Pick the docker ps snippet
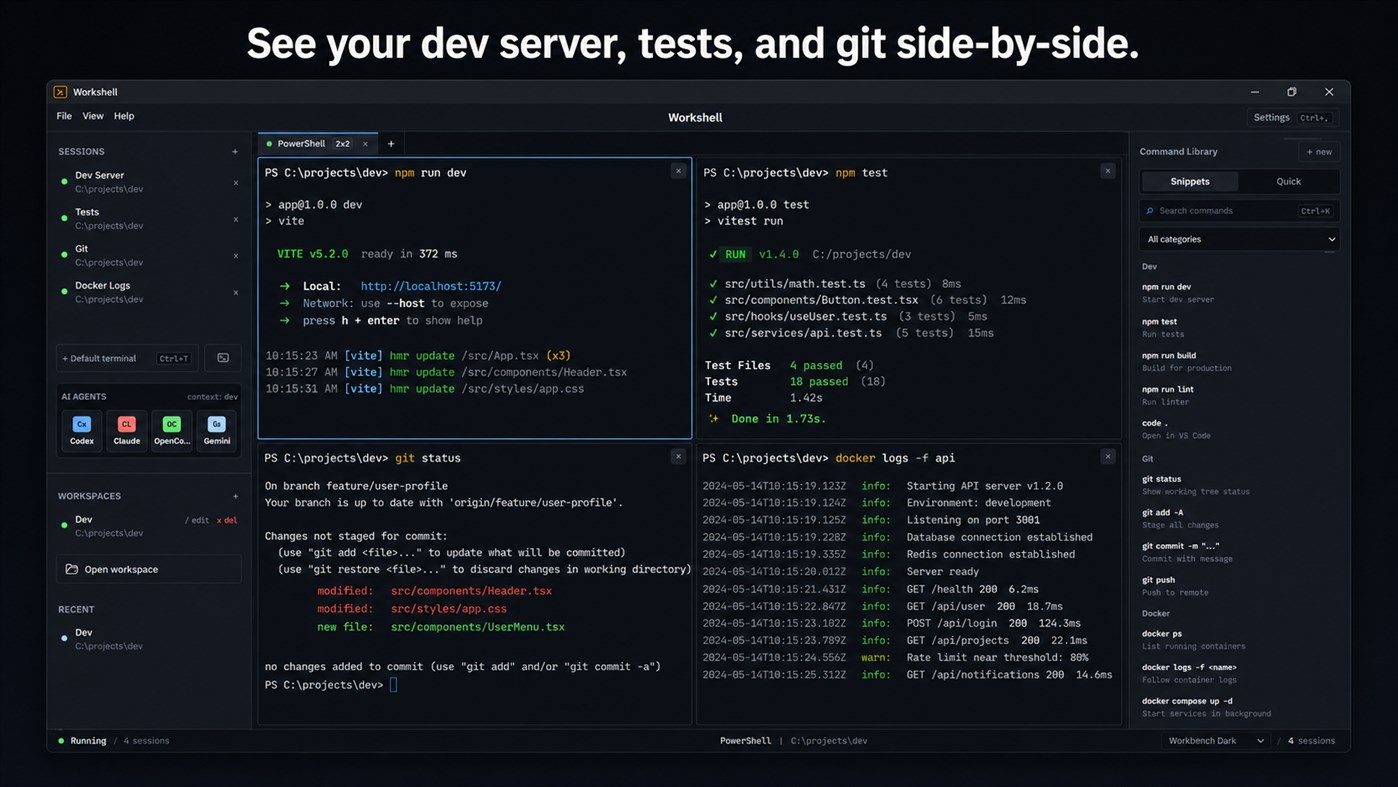The image size is (1398, 787). pyautogui.click(x=1238, y=639)
